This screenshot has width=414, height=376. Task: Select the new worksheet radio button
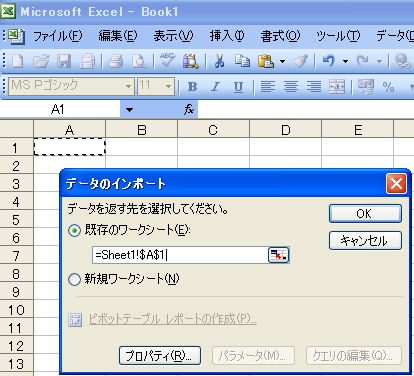pyautogui.click(x=74, y=279)
